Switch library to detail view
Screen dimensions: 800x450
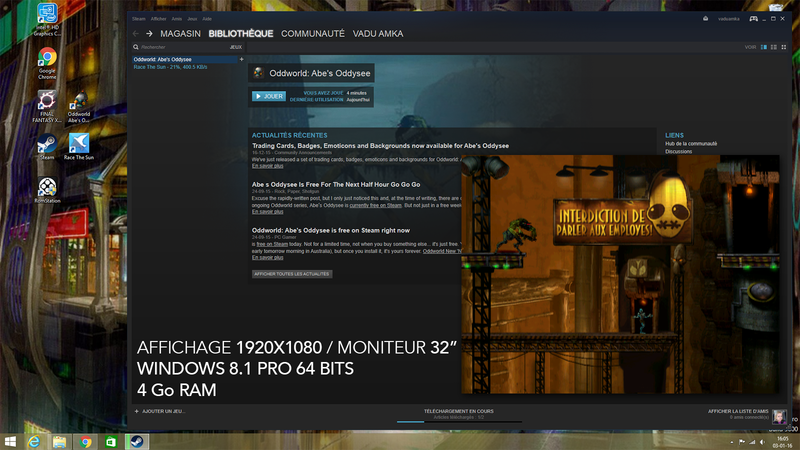764,47
